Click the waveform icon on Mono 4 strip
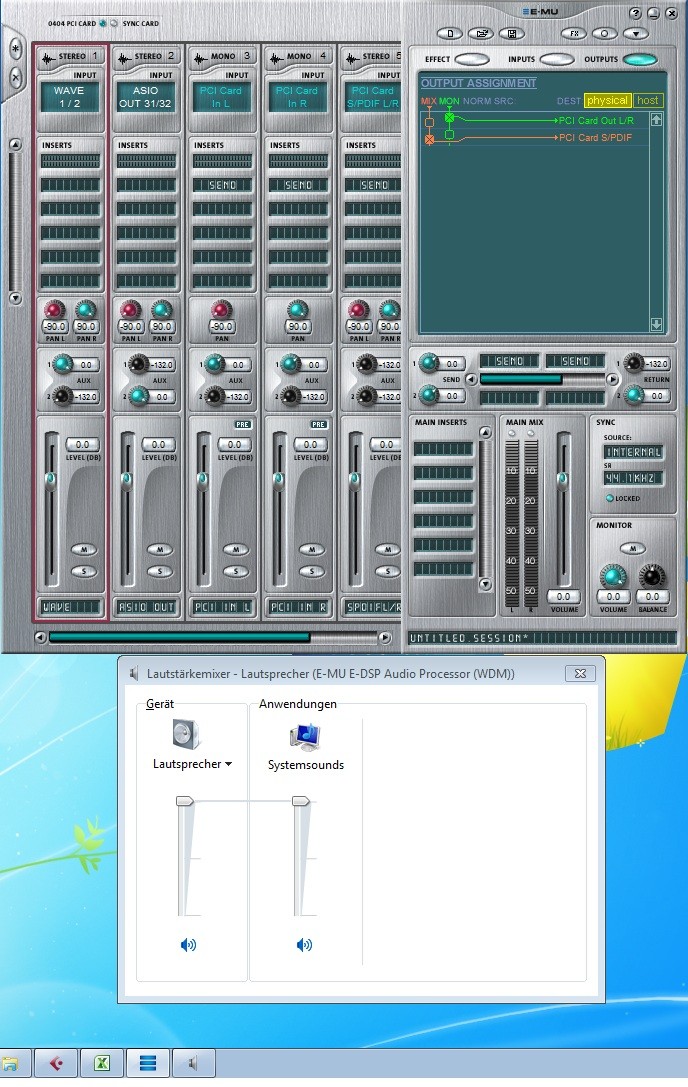 coord(277,58)
